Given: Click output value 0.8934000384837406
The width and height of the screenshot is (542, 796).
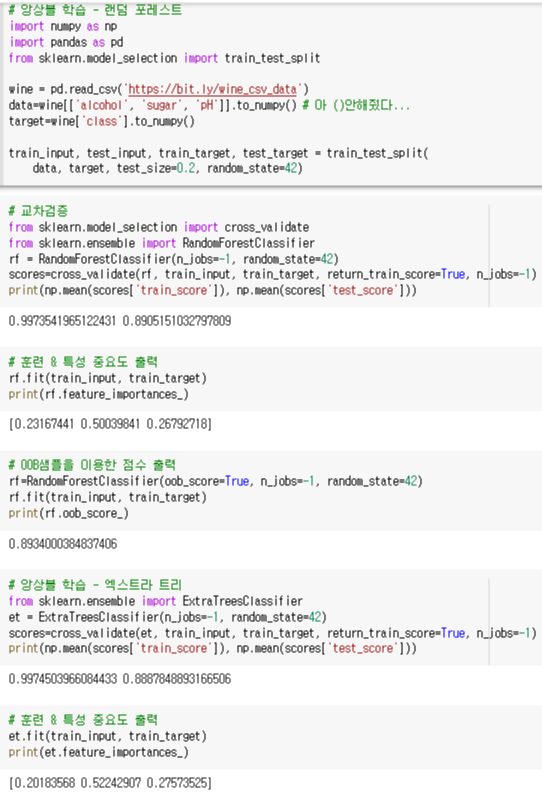Looking at the screenshot, I should click(x=63, y=544).
